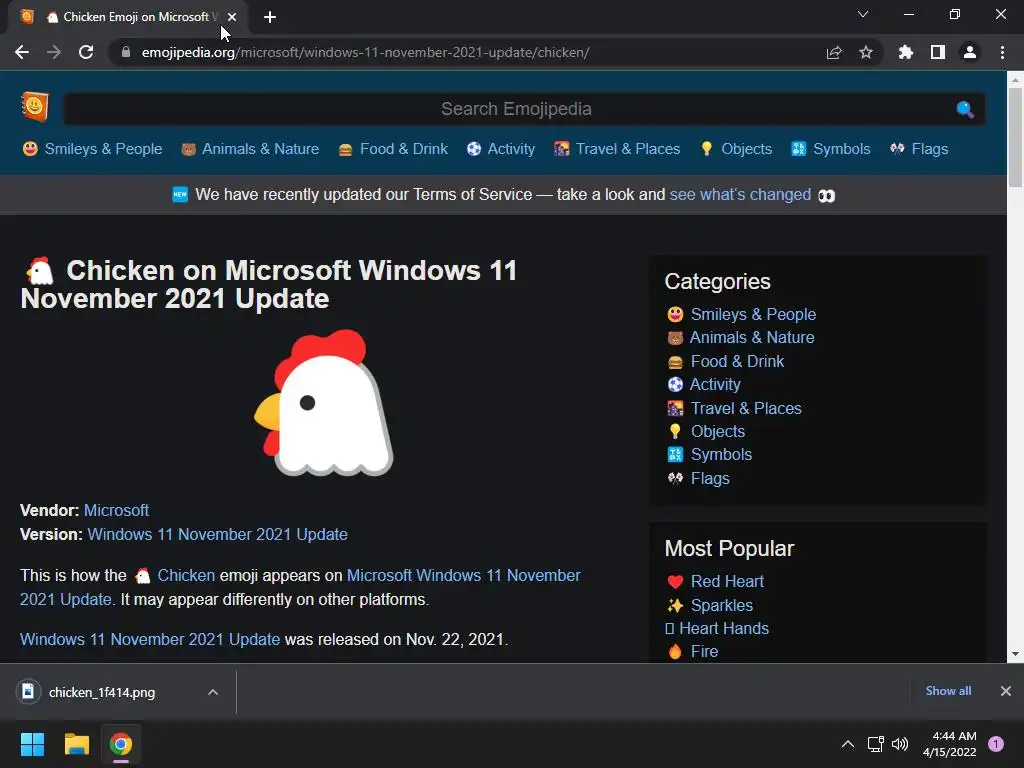Viewport: 1024px width, 768px height.
Task: Show hidden system tray icons
Action: point(848,744)
